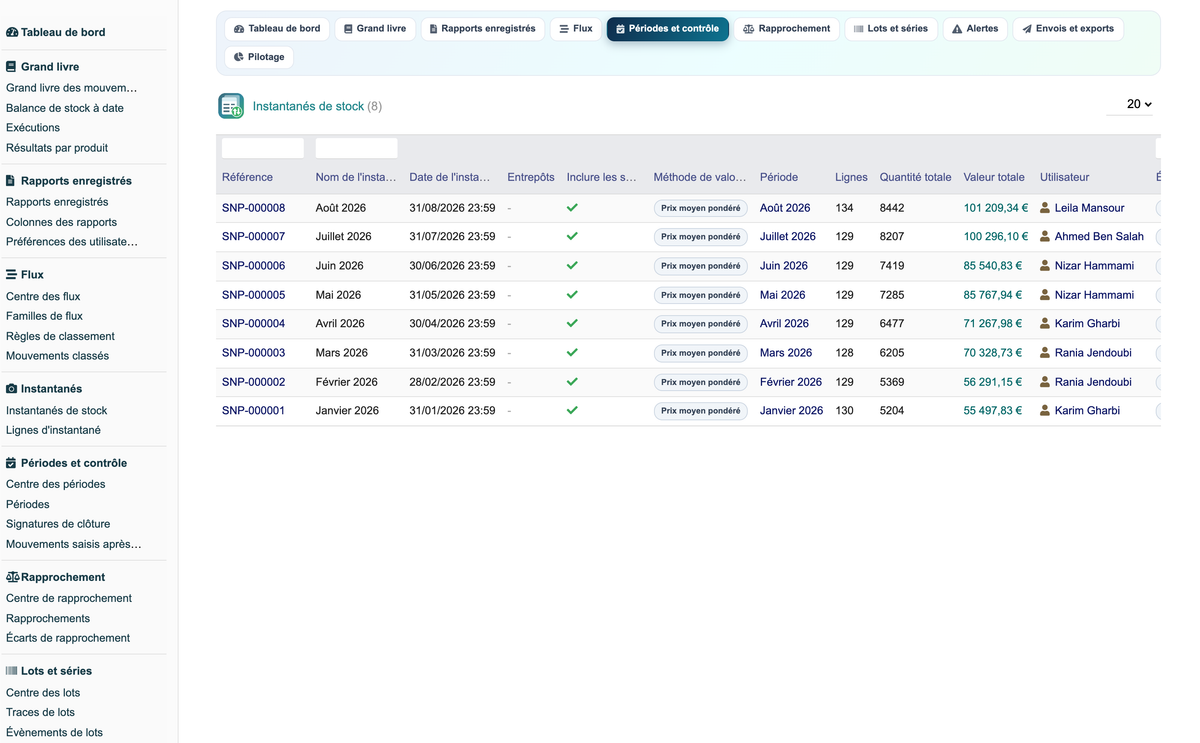1200x743 pixels.
Task: Open snapshot SNP-000001
Action: point(253,411)
